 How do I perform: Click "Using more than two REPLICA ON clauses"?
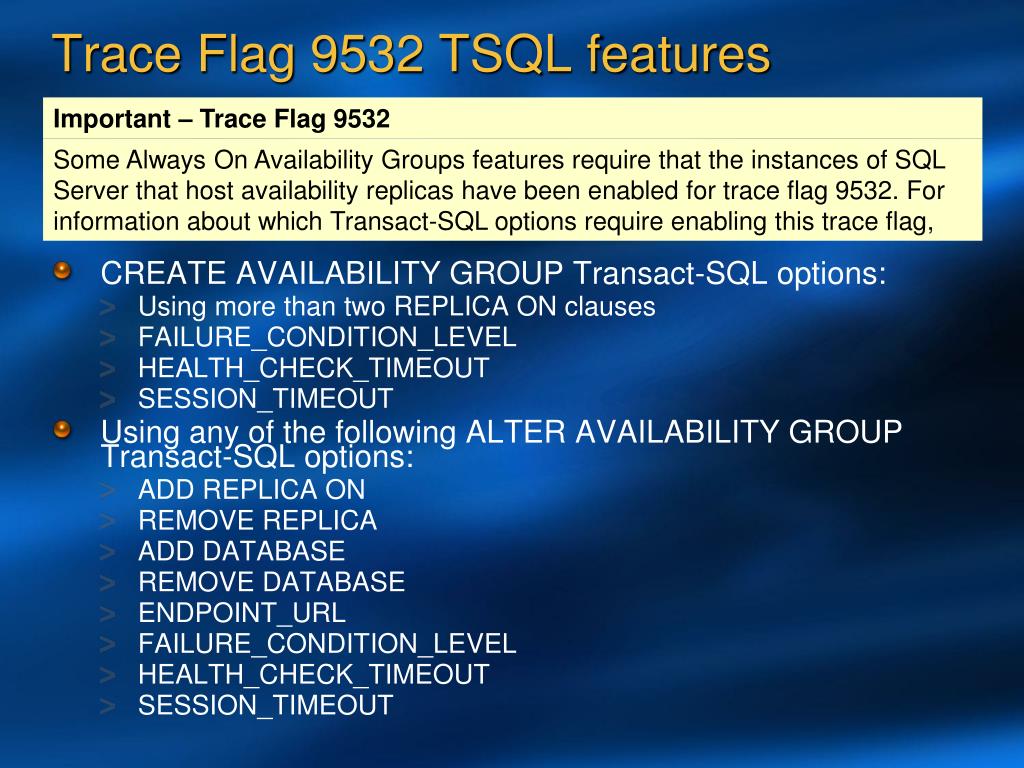[396, 306]
